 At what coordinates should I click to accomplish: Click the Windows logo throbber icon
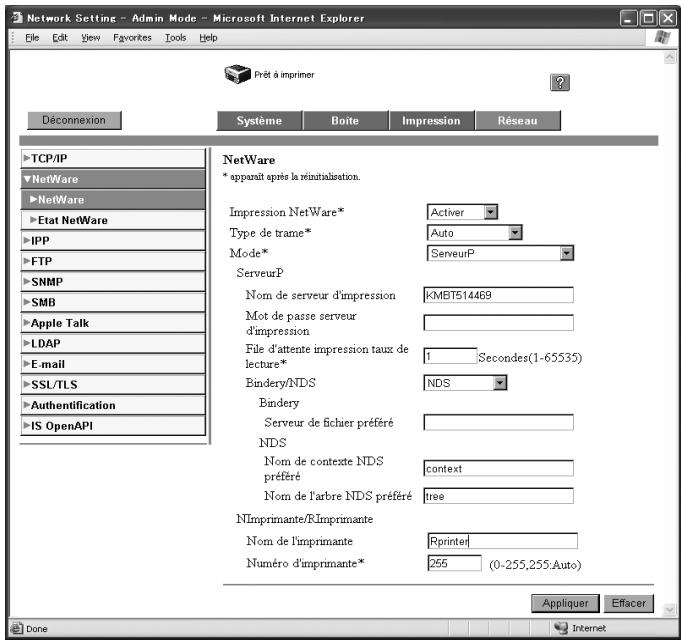click(x=662, y=38)
